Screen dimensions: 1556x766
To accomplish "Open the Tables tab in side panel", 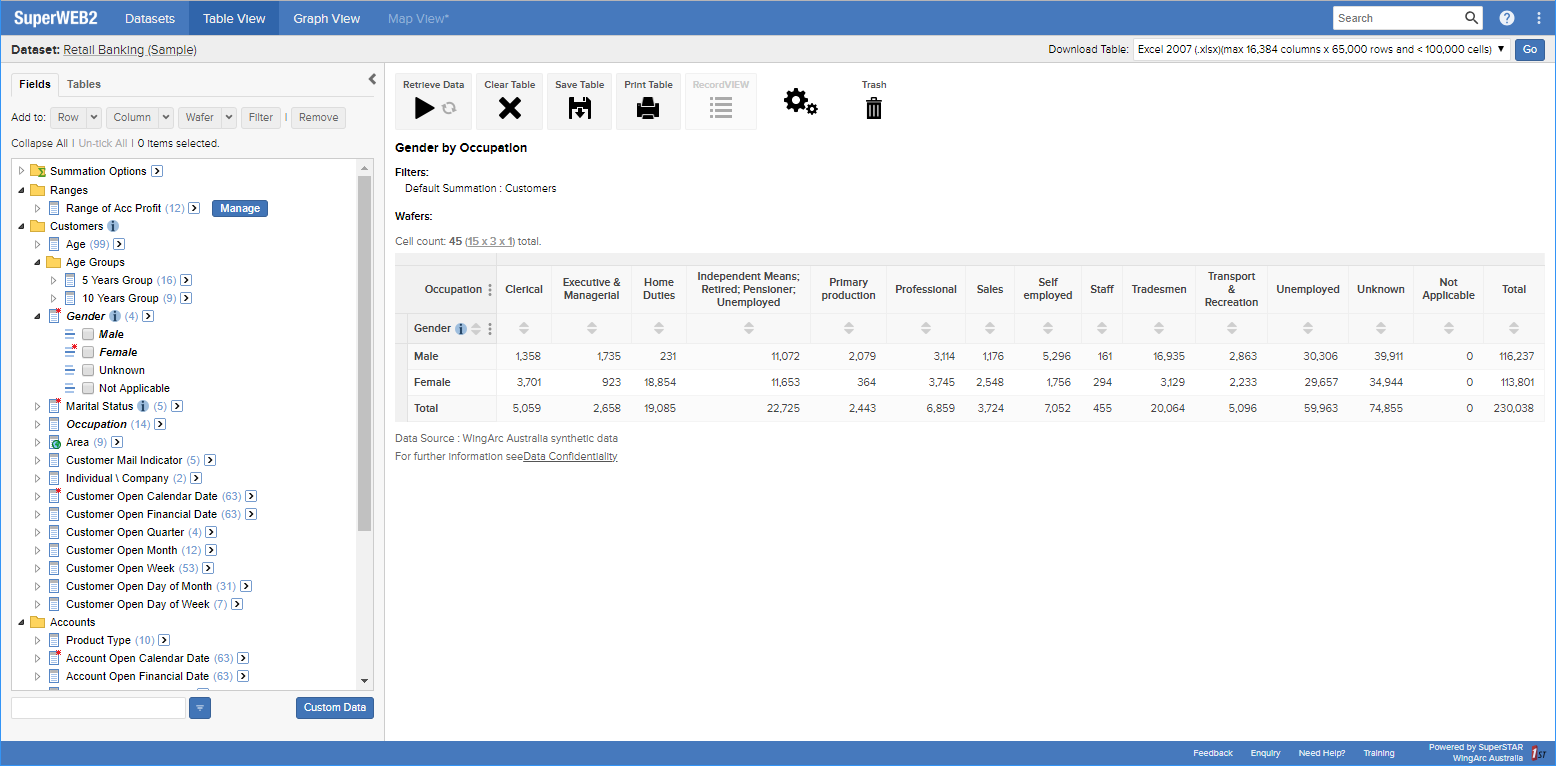I will pos(84,84).
